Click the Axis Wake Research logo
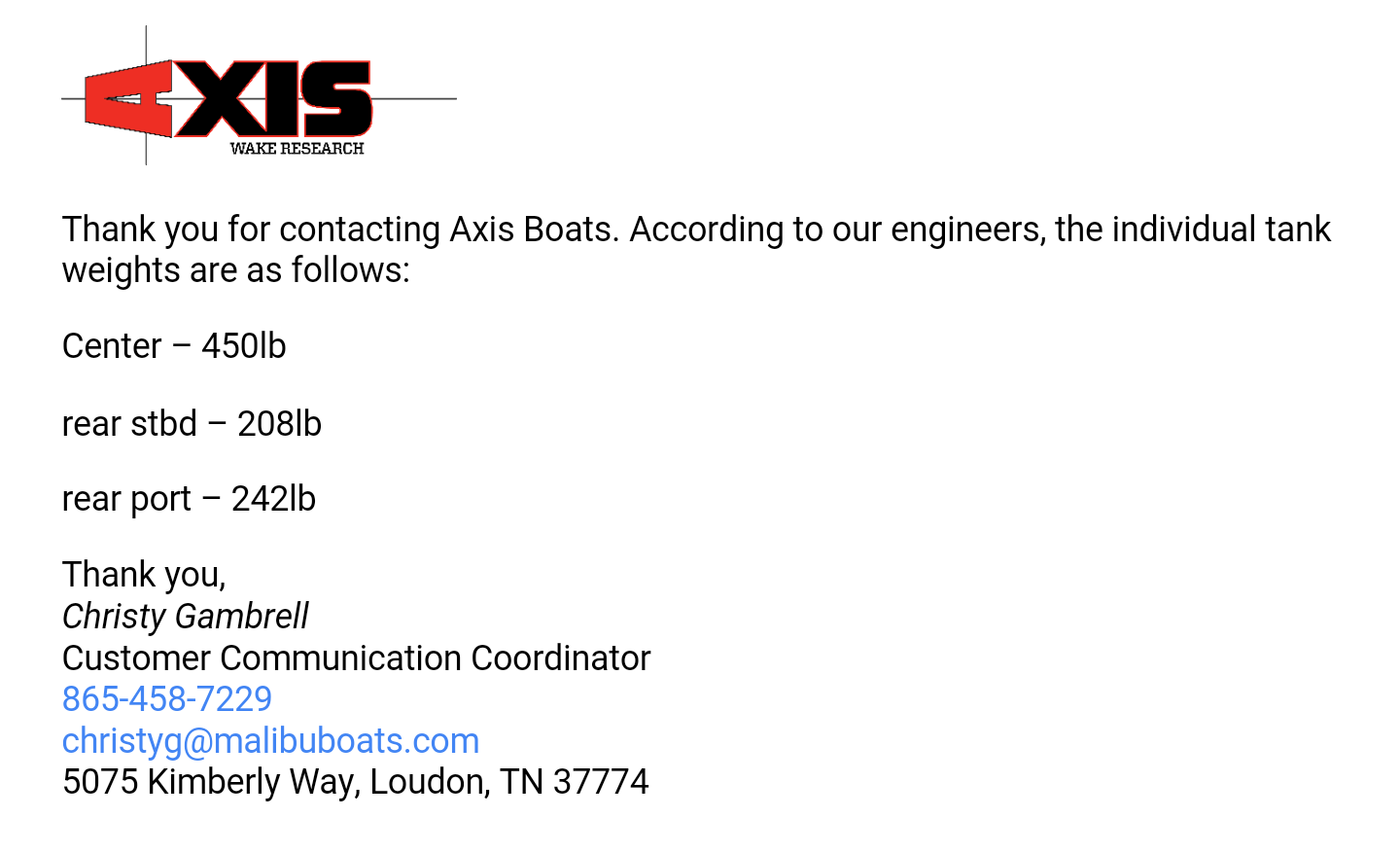This screenshot has height=853, width=1400. coord(259,95)
